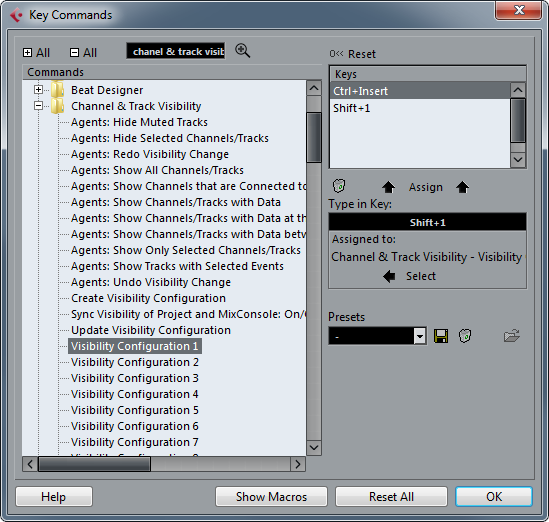Screen dimensions: 549x522
Task: Click the search magnifier icon
Action: coord(242,51)
